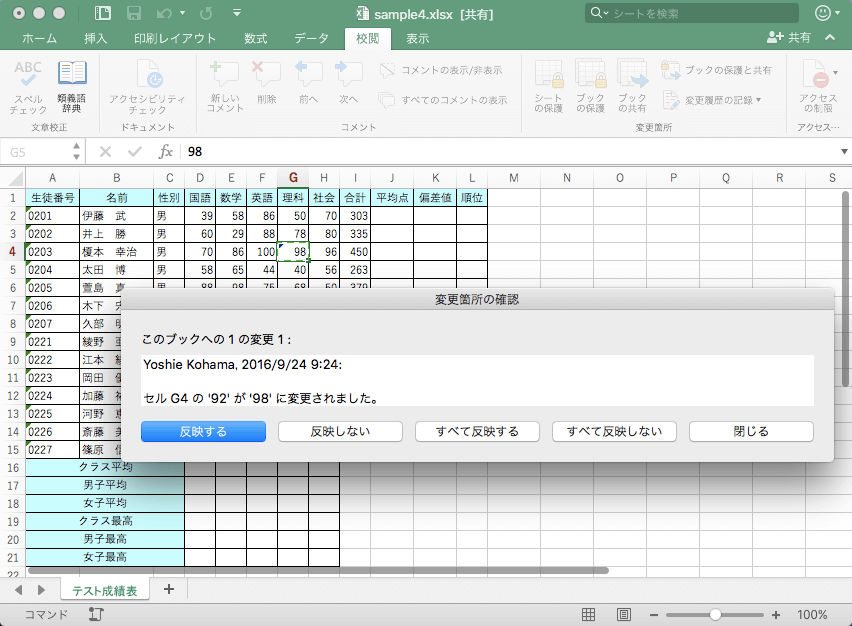Switch to the Insert (挿入) tab

(96, 38)
